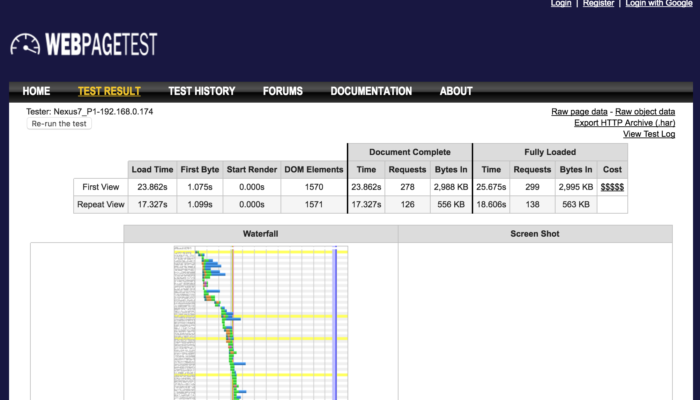Open the DOCUMENTATION menu item

coord(371,91)
